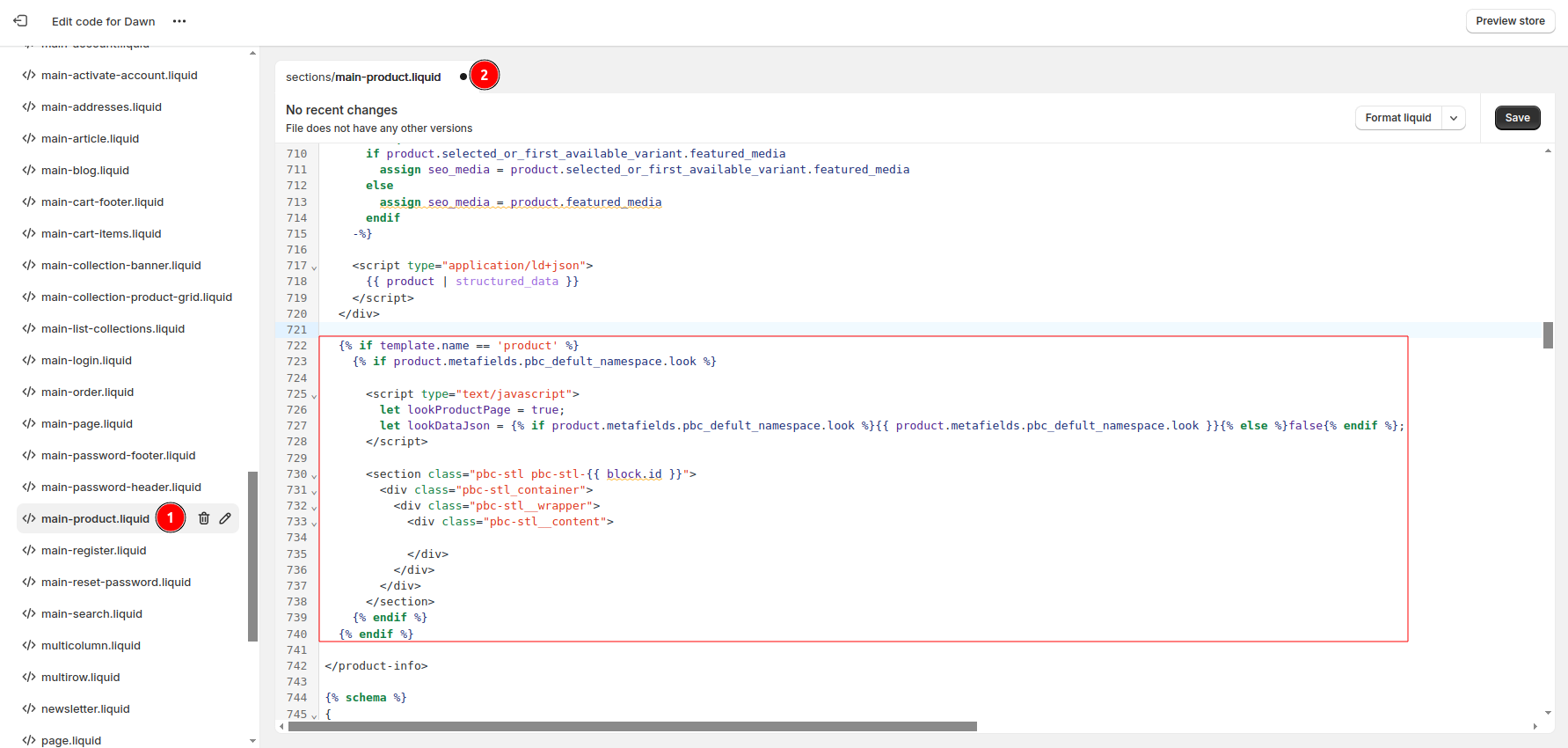Fold the section tag at line 730
Viewport: 1568px width, 748px height.
click(314, 475)
